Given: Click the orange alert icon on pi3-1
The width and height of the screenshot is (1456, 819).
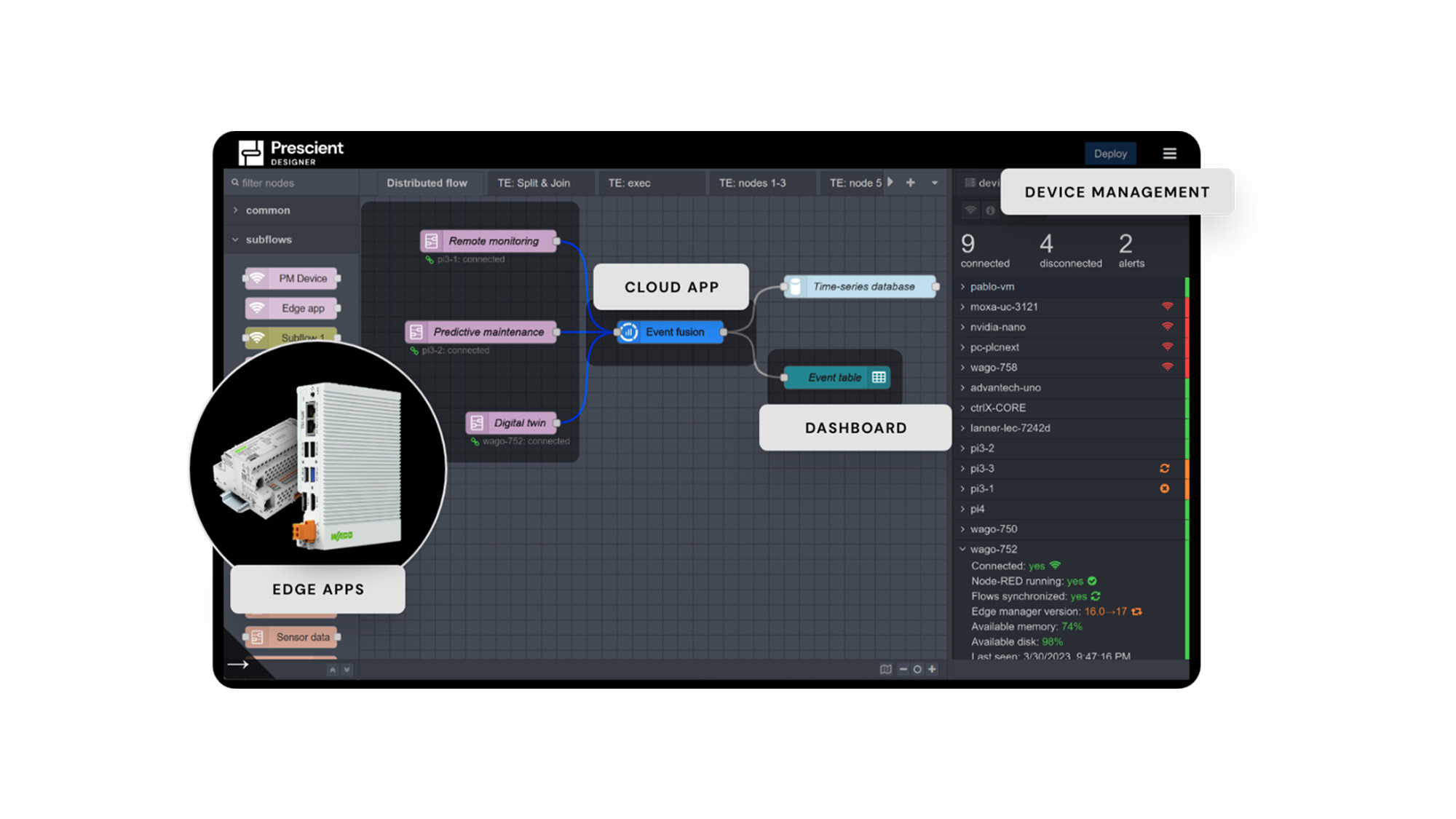Looking at the screenshot, I should 1165,488.
